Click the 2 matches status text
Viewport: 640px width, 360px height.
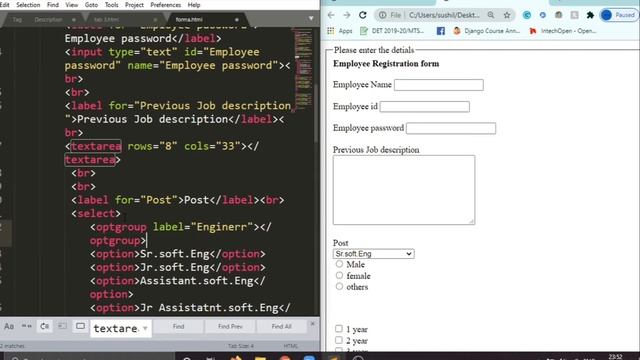point(13,346)
